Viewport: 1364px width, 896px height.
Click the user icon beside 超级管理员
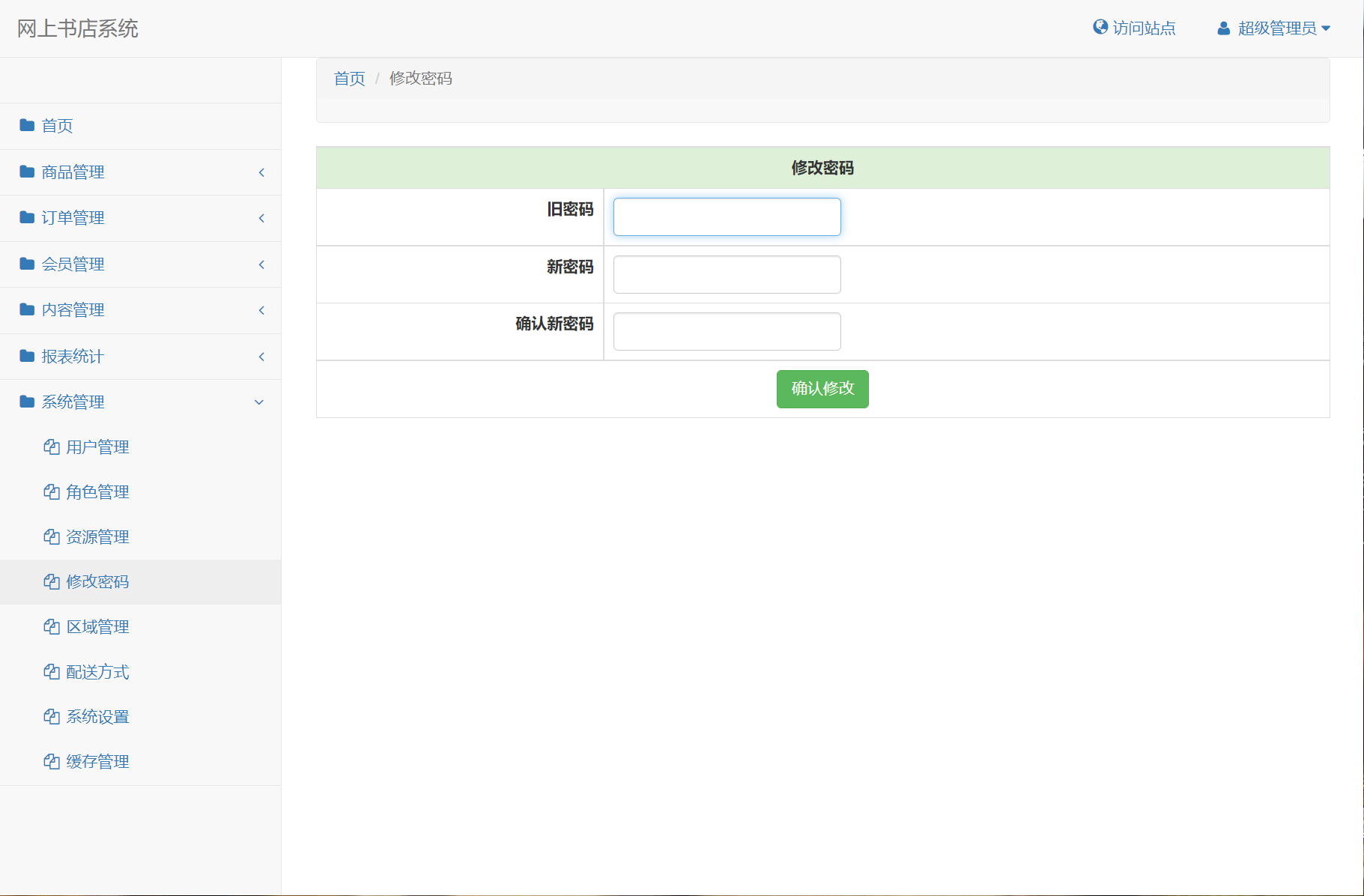pos(1223,28)
